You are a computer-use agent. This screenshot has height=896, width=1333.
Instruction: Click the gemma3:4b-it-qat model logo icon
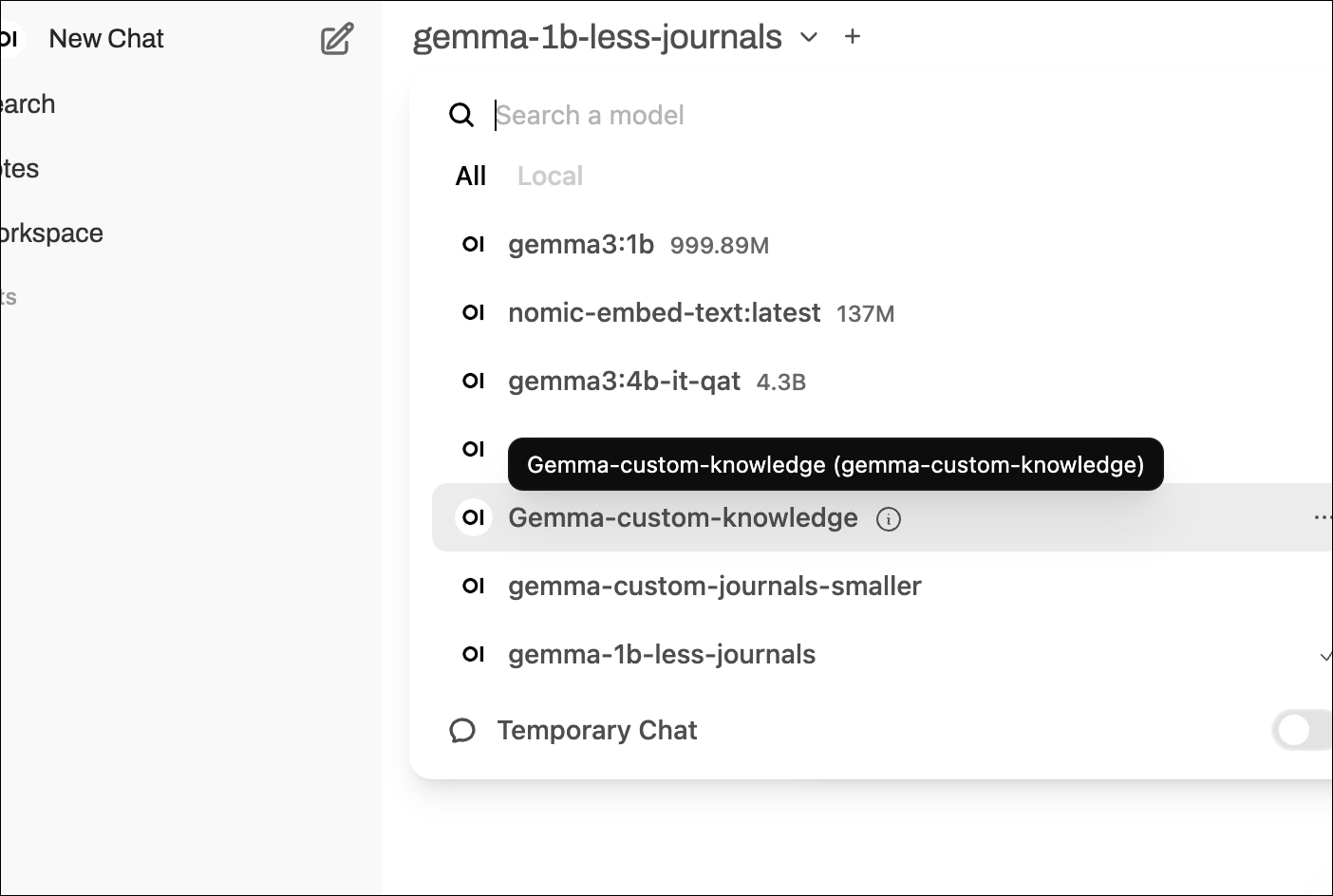coord(474,381)
